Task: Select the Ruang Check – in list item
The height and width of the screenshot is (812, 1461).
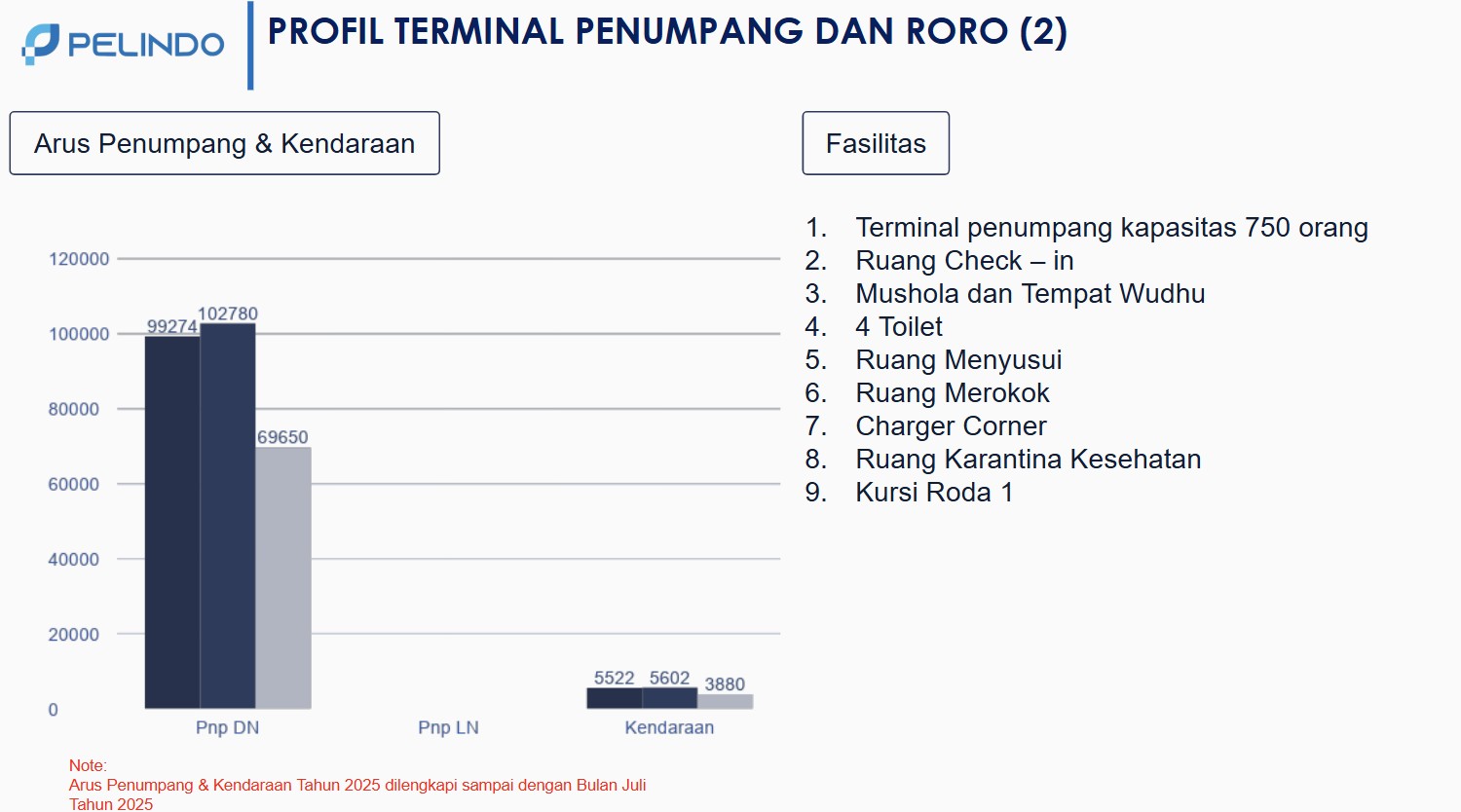Action: 963,261
